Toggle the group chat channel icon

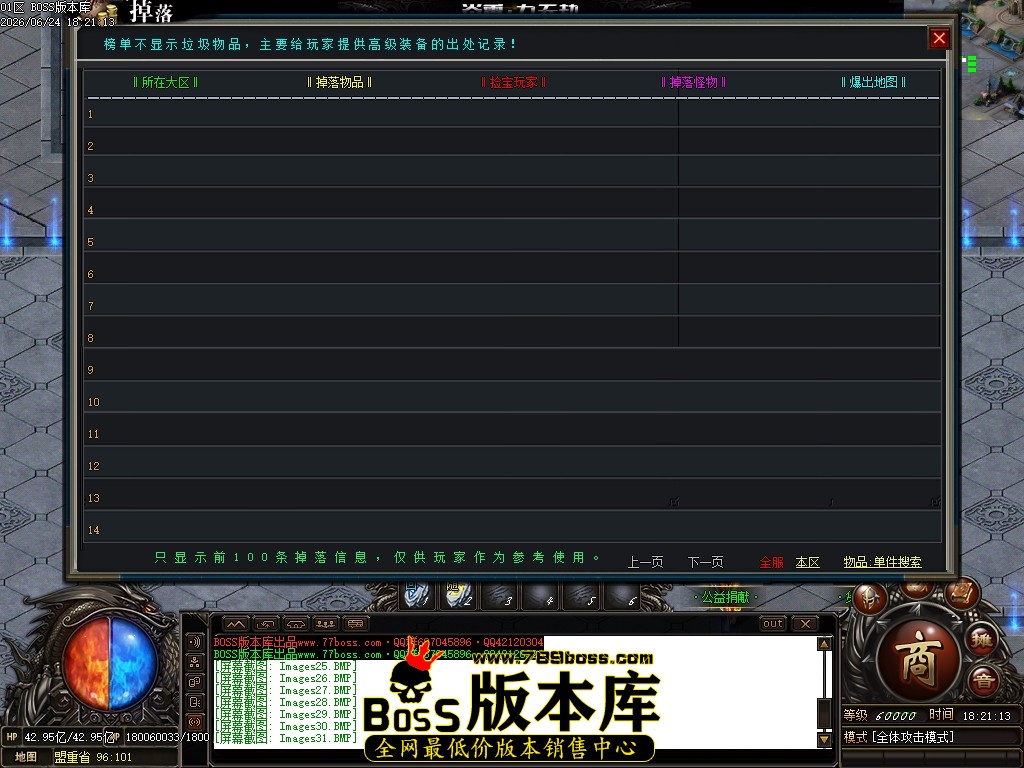pyautogui.click(x=194, y=682)
